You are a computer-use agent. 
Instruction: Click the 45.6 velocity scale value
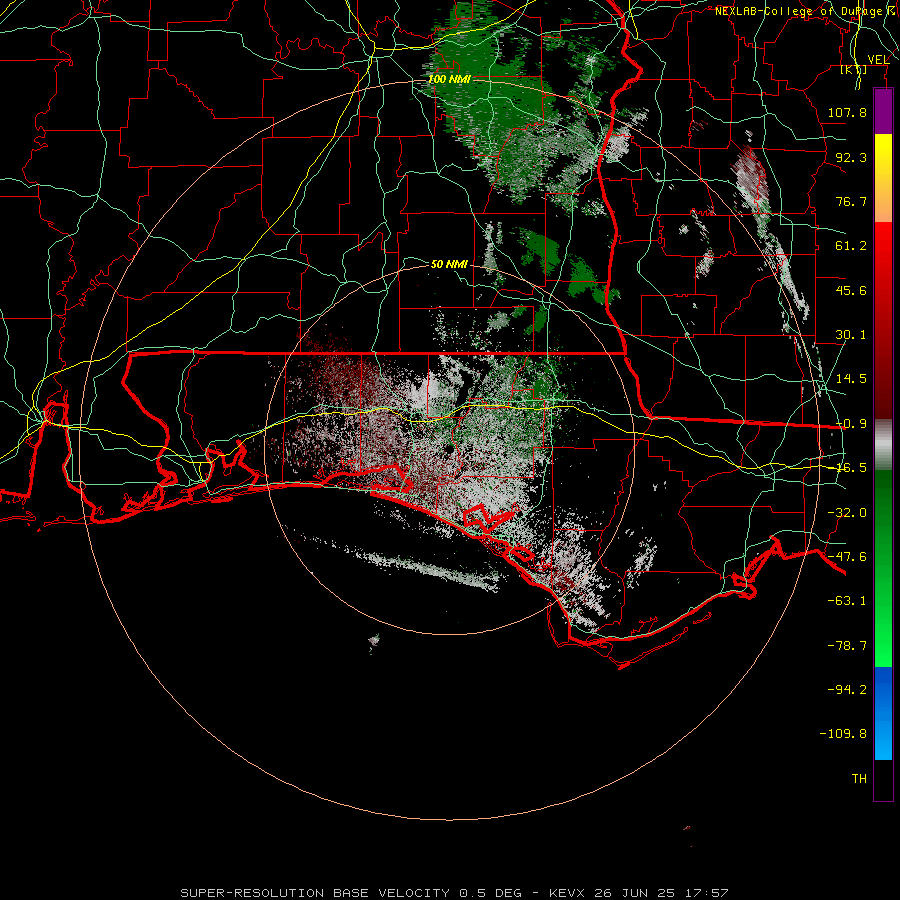pyautogui.click(x=851, y=290)
